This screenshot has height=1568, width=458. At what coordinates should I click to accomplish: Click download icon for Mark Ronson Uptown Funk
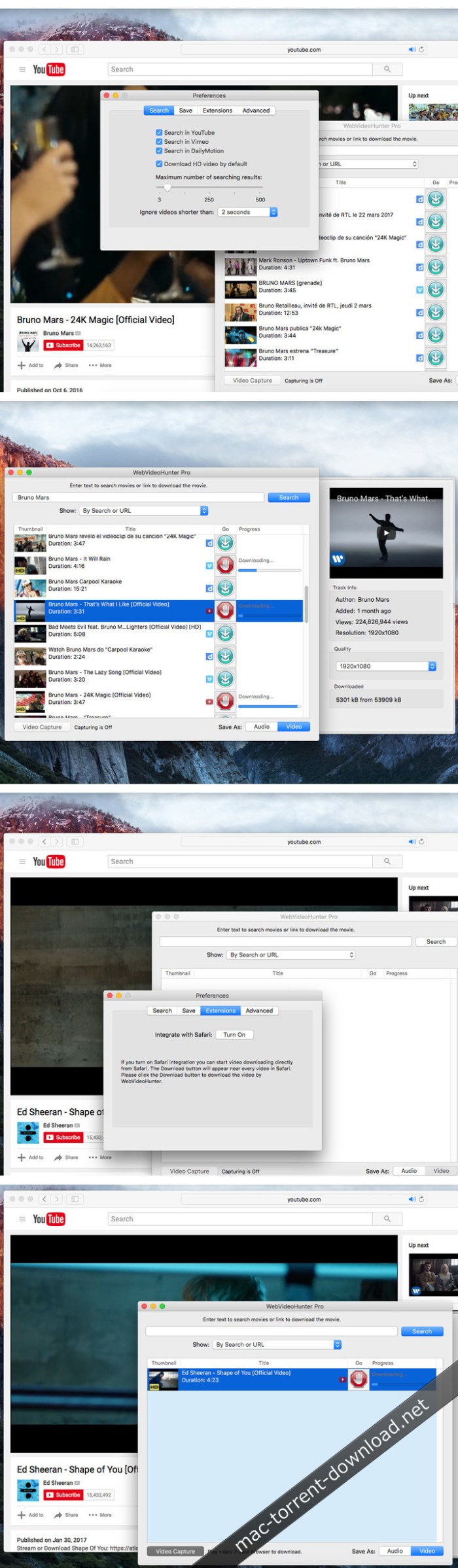[436, 267]
